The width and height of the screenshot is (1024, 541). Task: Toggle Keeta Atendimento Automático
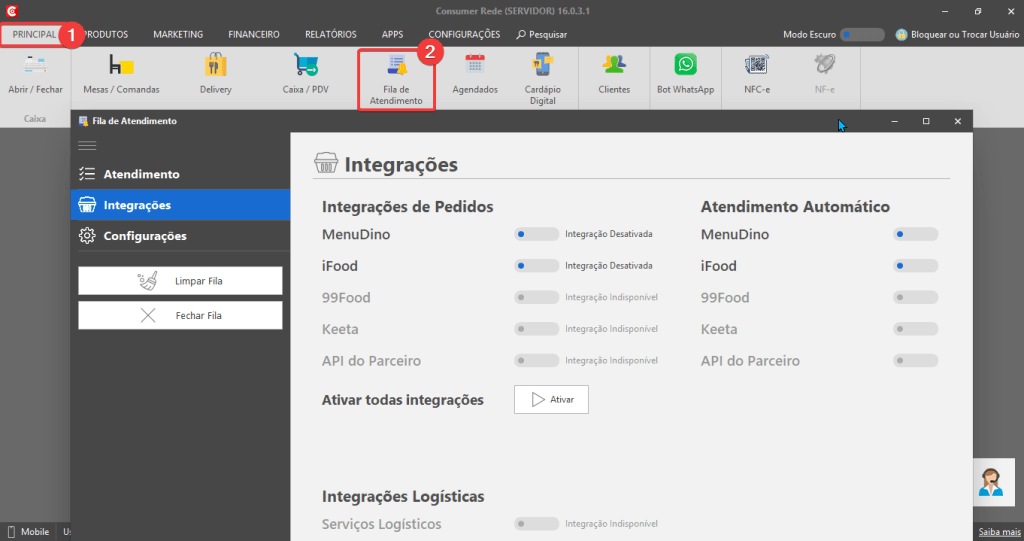tap(916, 329)
